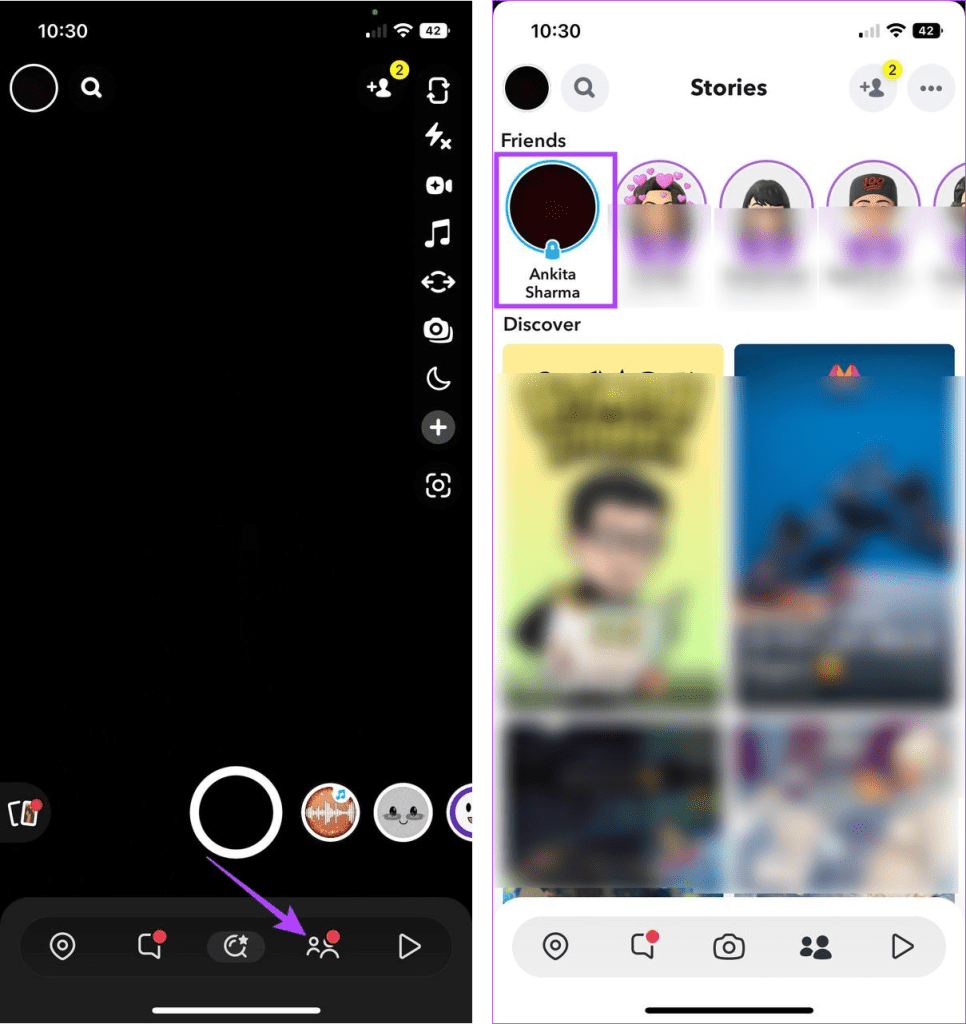
Task: Expand the three-dot menu on the Stories page
Action: click(x=931, y=88)
